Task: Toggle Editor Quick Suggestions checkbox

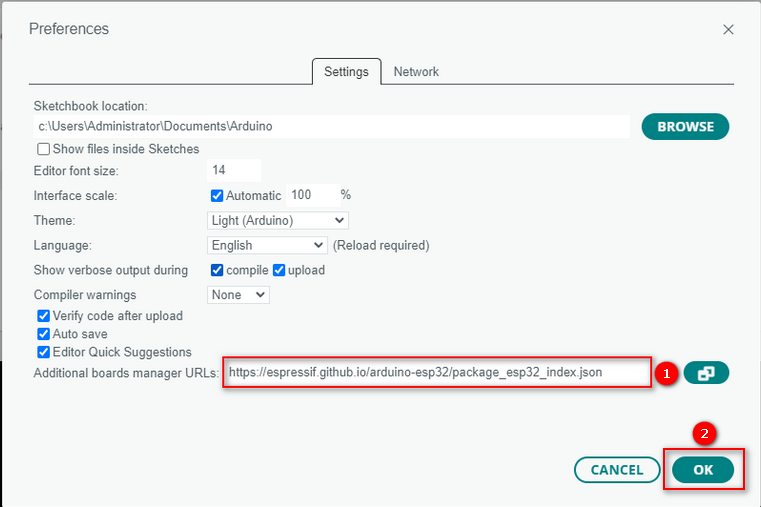Action: click(x=43, y=352)
